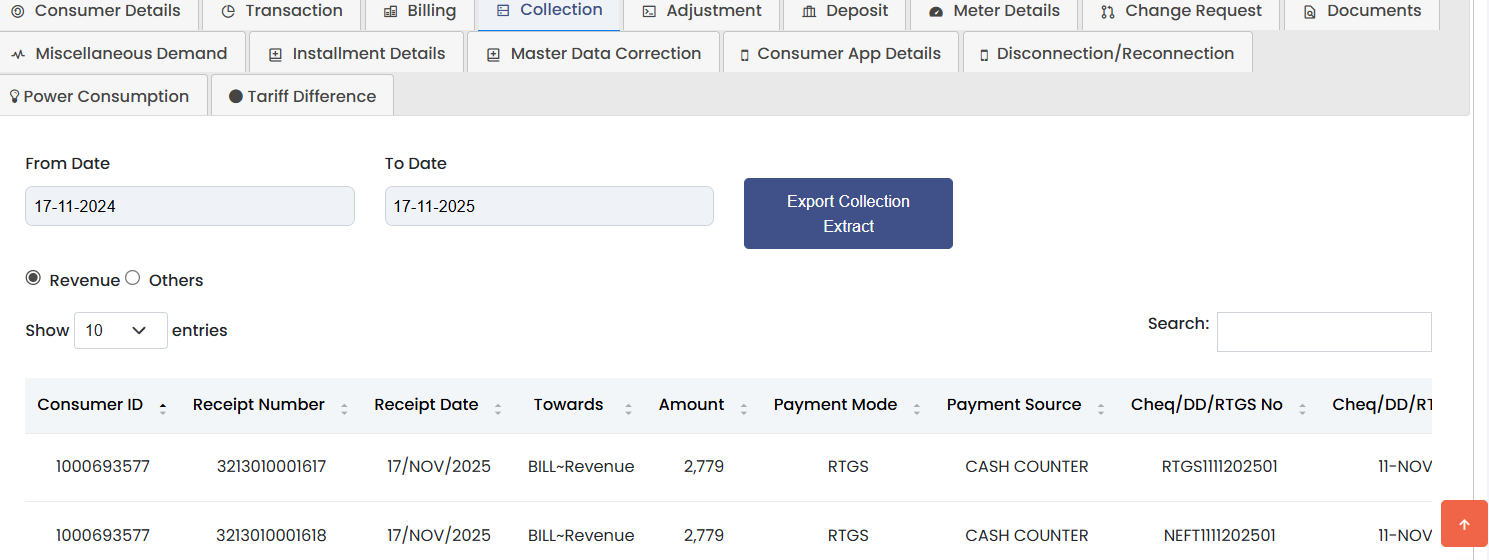Select the Others radio button
The image size is (1489, 560).
(x=132, y=279)
